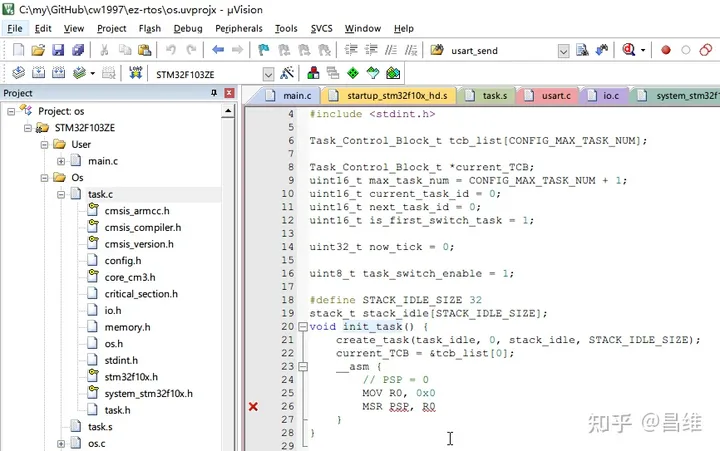The image size is (720, 451).
Task: Click the Paste clipboard icon
Action: pos(145,50)
